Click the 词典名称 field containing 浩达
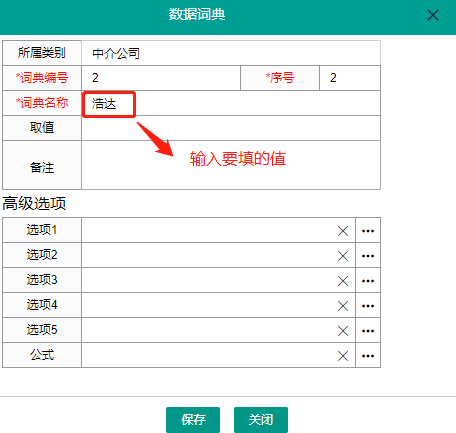The width and height of the screenshot is (456, 433). pos(231,103)
